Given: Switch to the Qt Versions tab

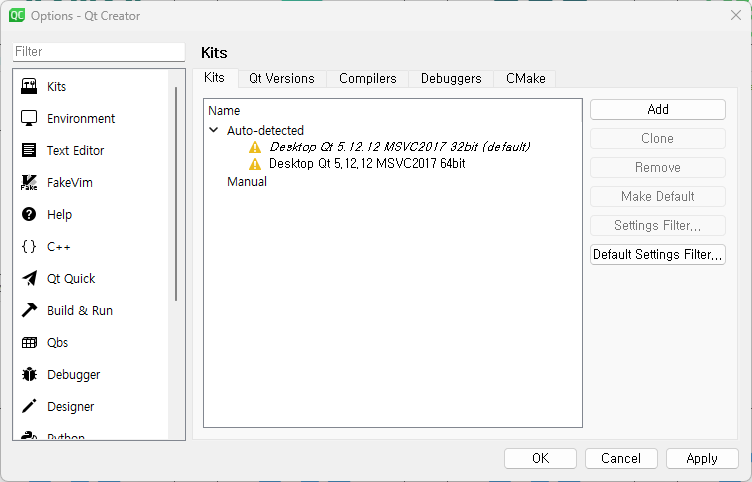Looking at the screenshot, I should (x=282, y=79).
